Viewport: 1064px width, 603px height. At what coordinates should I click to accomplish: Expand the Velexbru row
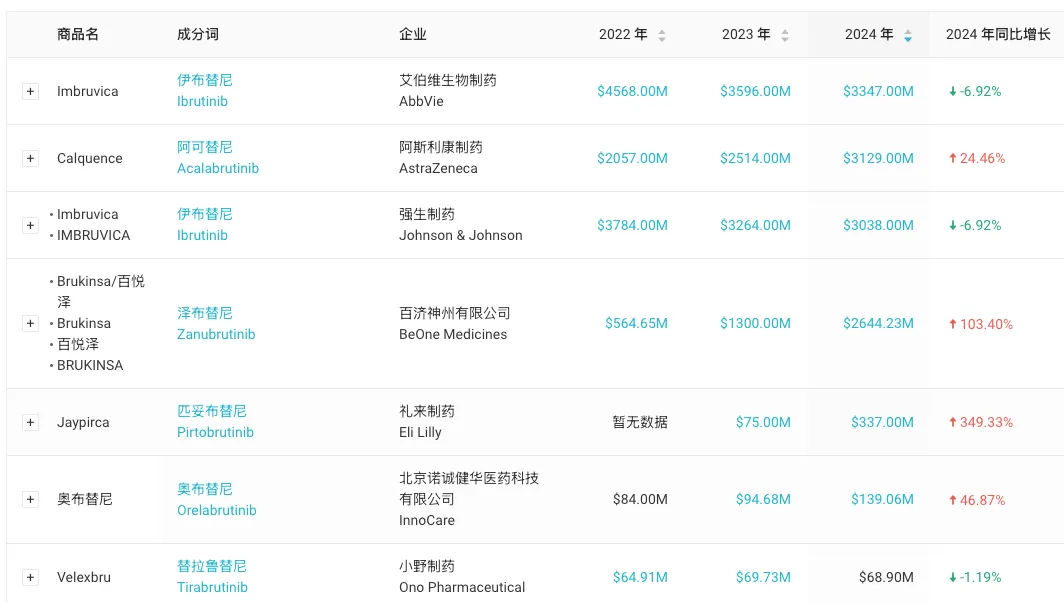30,577
